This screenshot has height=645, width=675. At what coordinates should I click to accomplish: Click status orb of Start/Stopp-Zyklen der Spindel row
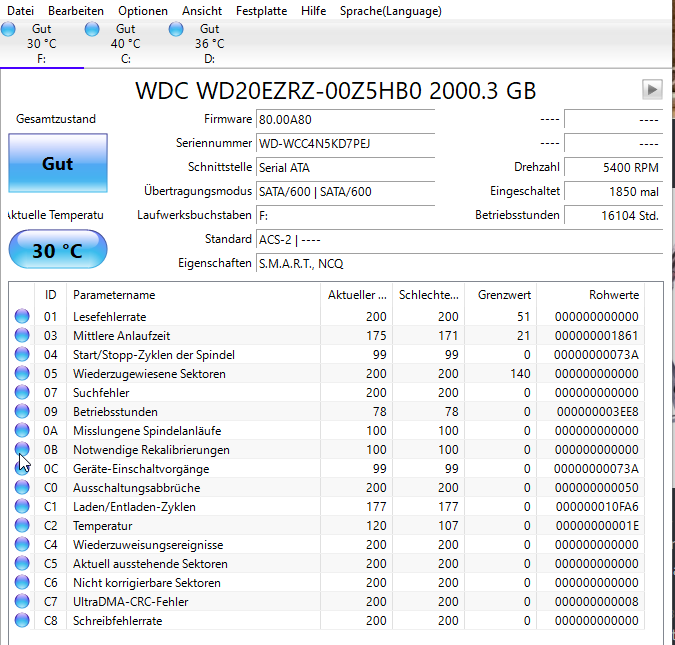pos(22,354)
